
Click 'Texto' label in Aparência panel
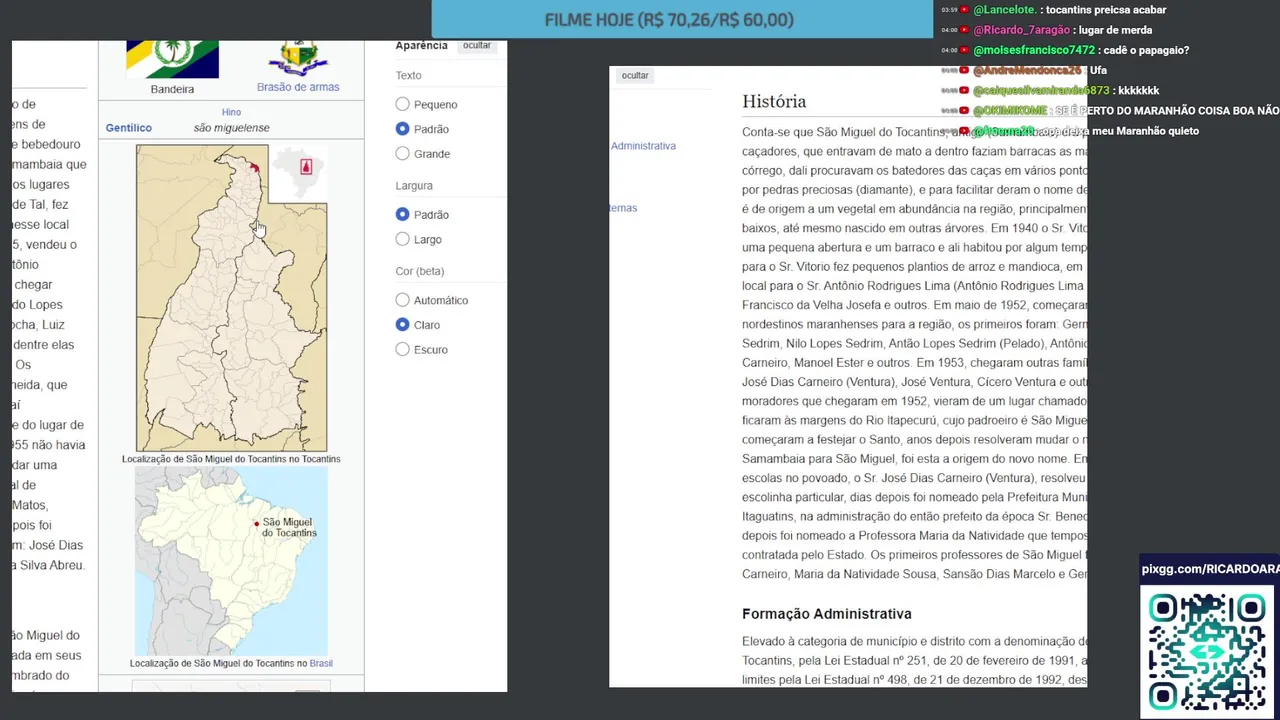tap(408, 75)
